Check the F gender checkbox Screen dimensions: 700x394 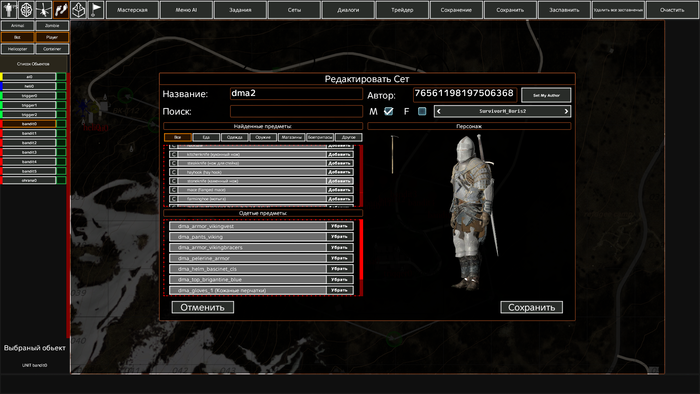click(x=422, y=111)
